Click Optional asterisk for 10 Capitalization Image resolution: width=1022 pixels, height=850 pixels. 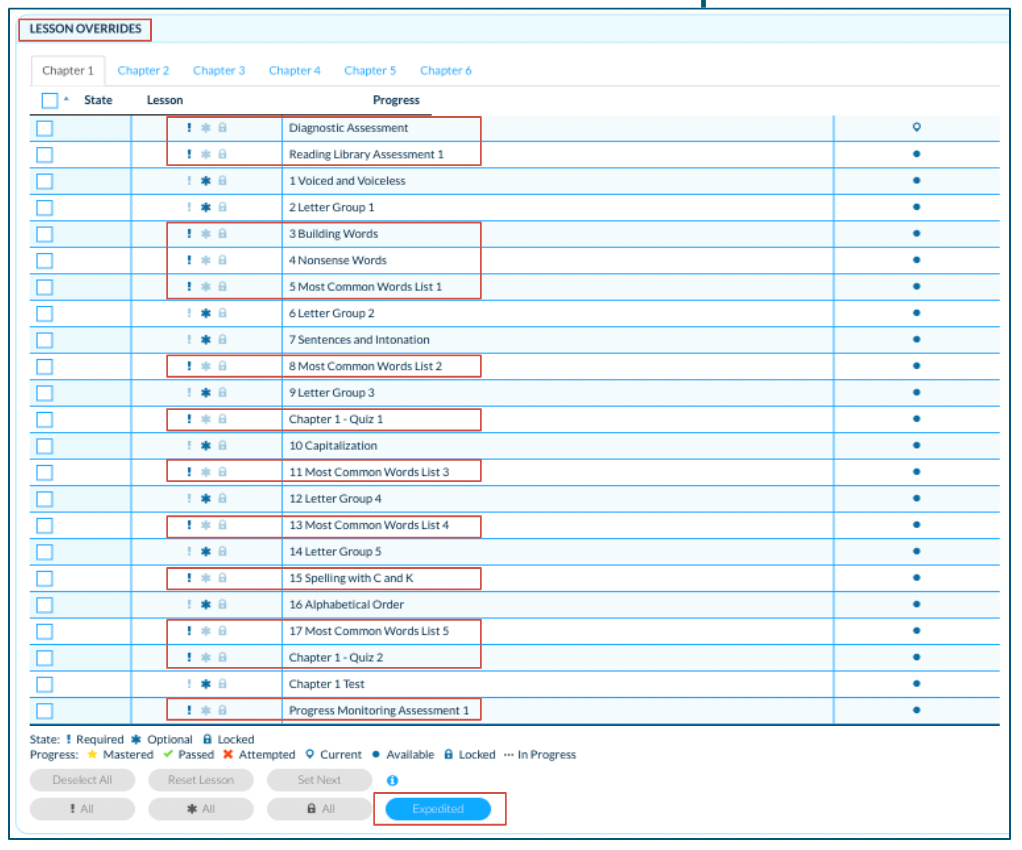click(206, 446)
